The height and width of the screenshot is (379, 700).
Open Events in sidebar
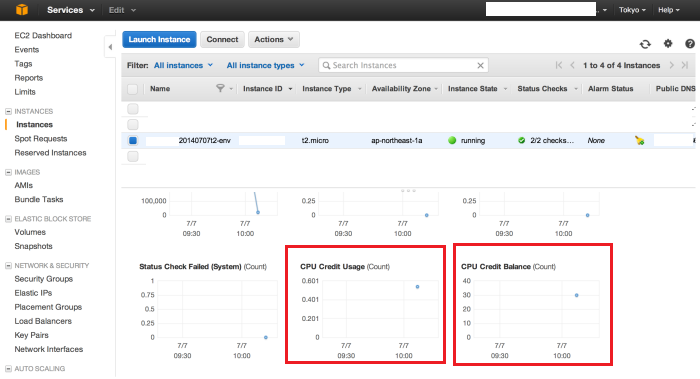pyautogui.click(x=27, y=50)
